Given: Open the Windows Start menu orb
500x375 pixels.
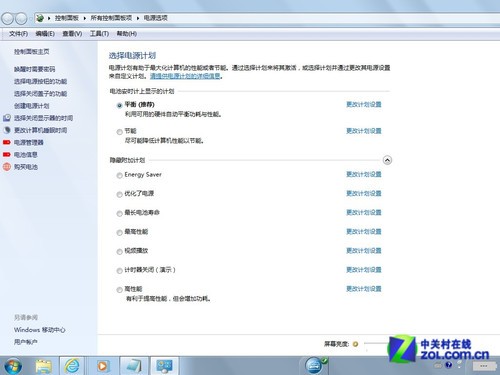Looking at the screenshot, I should [x=13, y=366].
